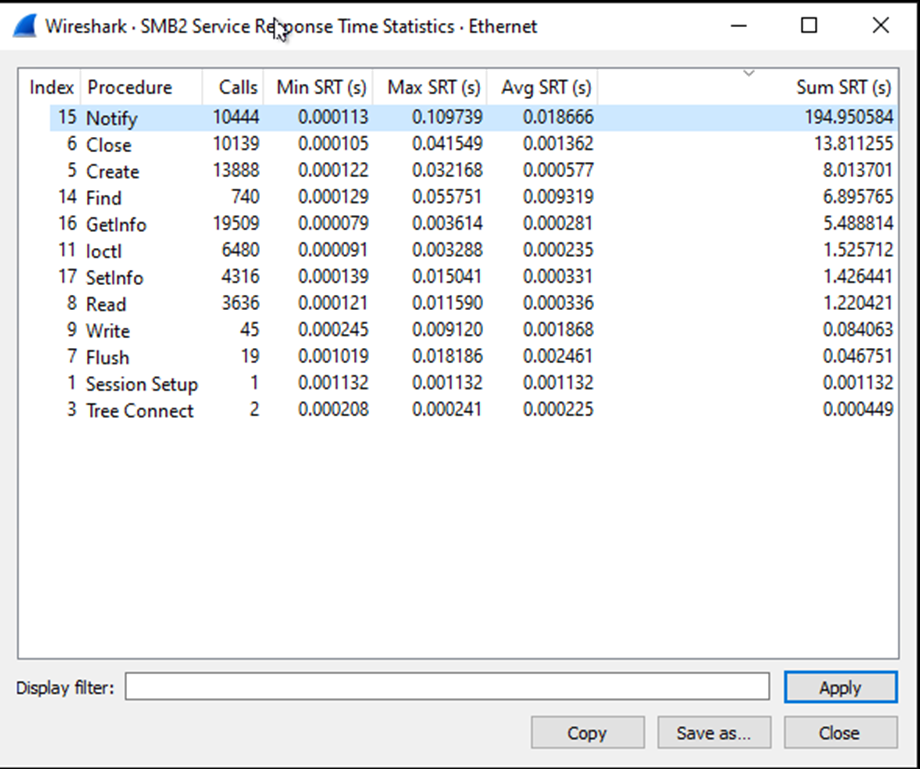Select the Close procedure row in table
Screen dimensions: 920x769
pos(473,144)
